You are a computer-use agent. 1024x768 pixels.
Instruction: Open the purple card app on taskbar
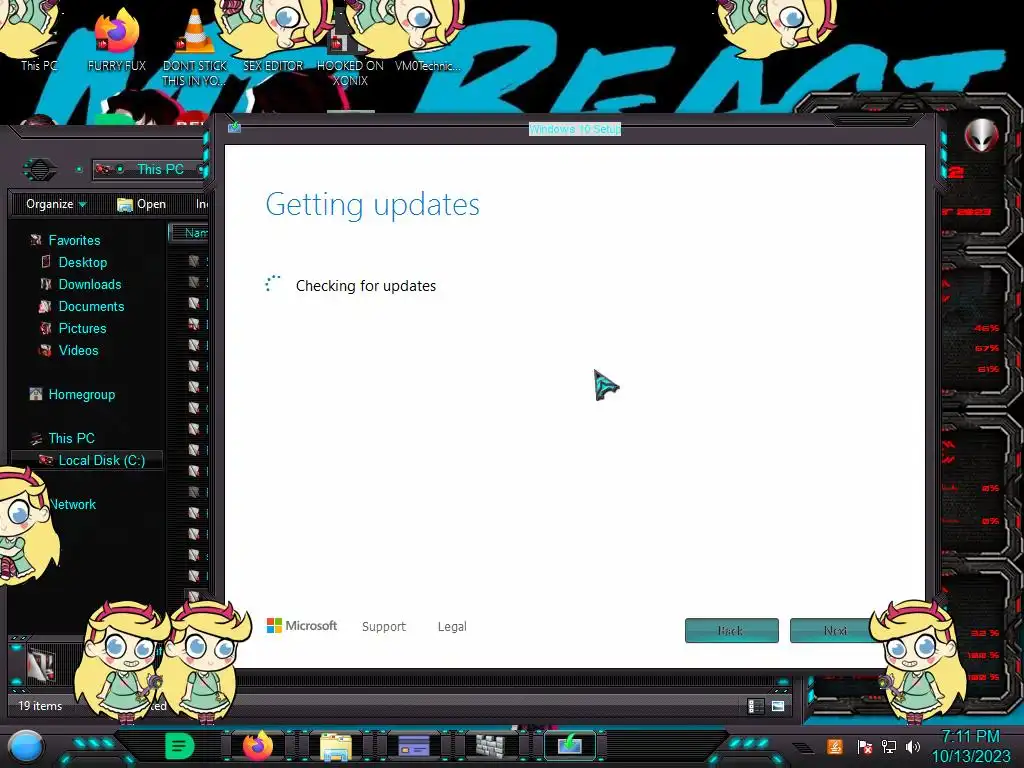(413, 745)
